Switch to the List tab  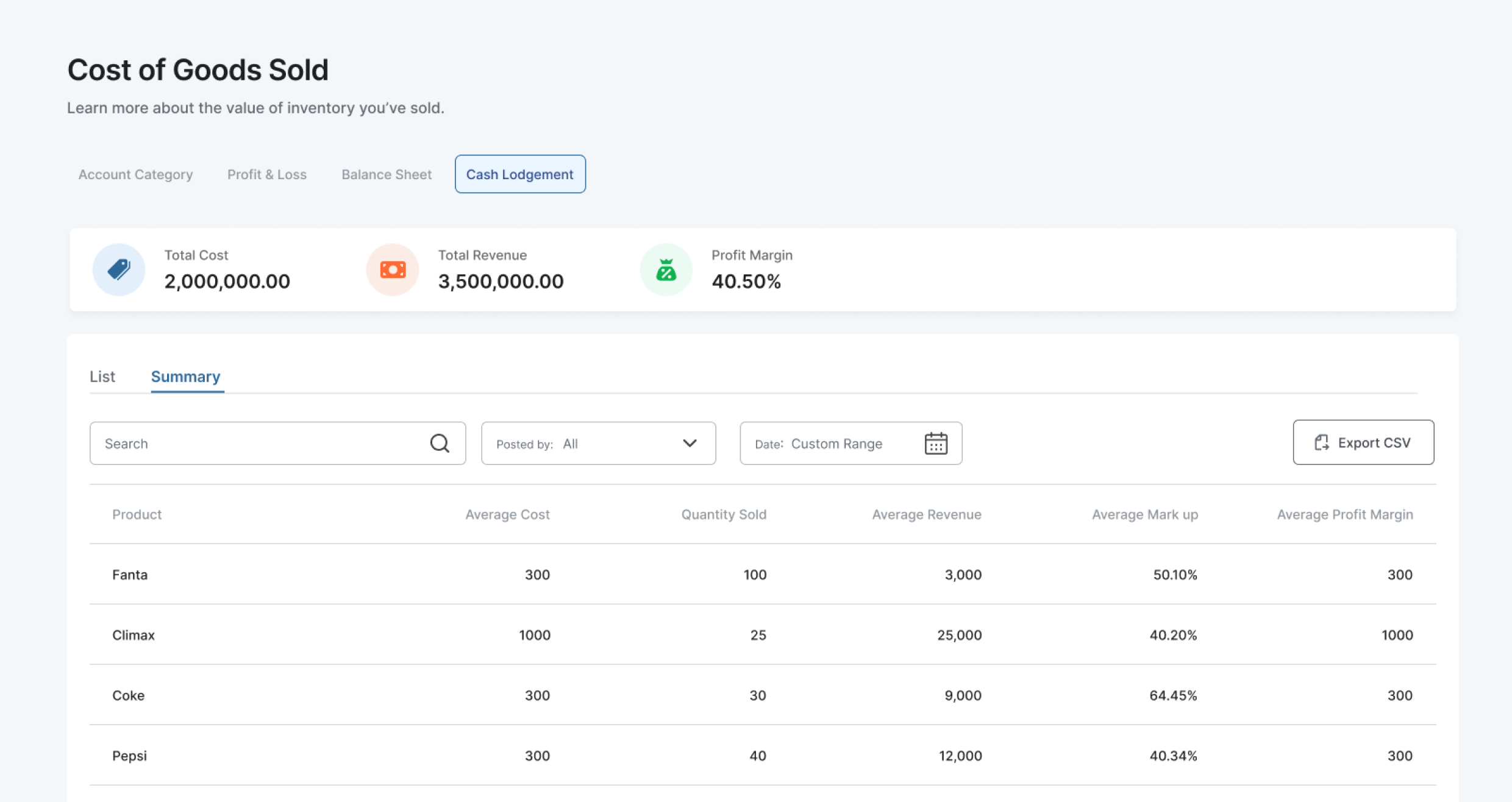point(102,377)
